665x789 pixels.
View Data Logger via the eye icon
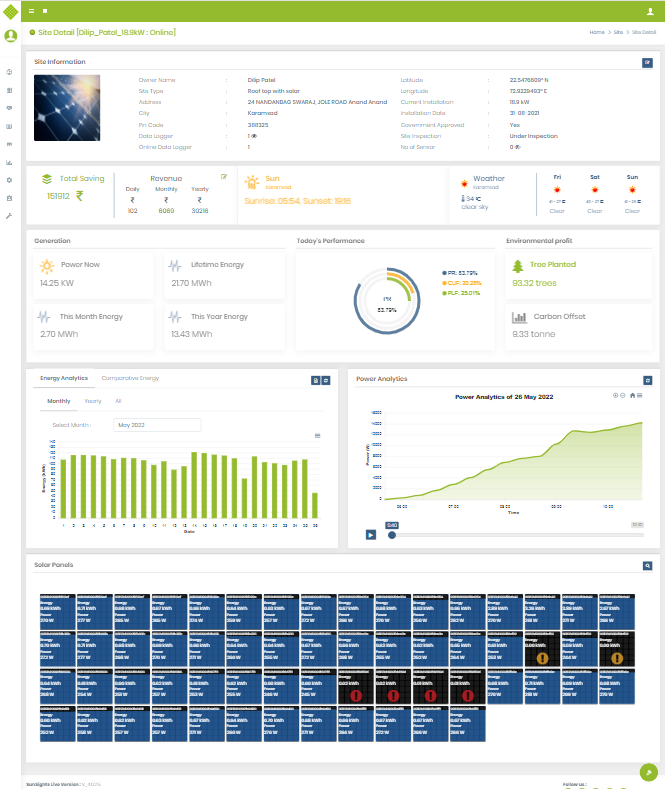(x=255, y=136)
